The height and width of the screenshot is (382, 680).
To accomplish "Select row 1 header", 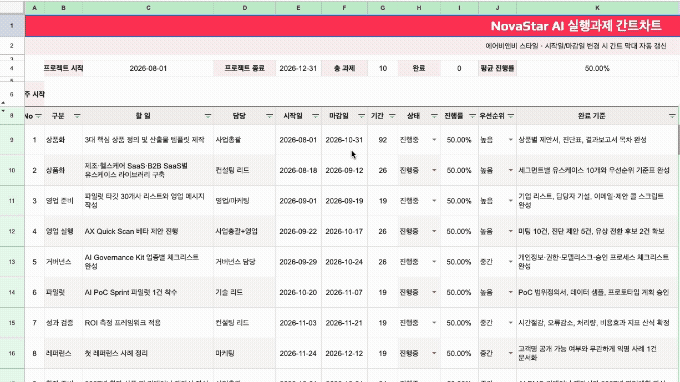I will (x=12, y=26).
